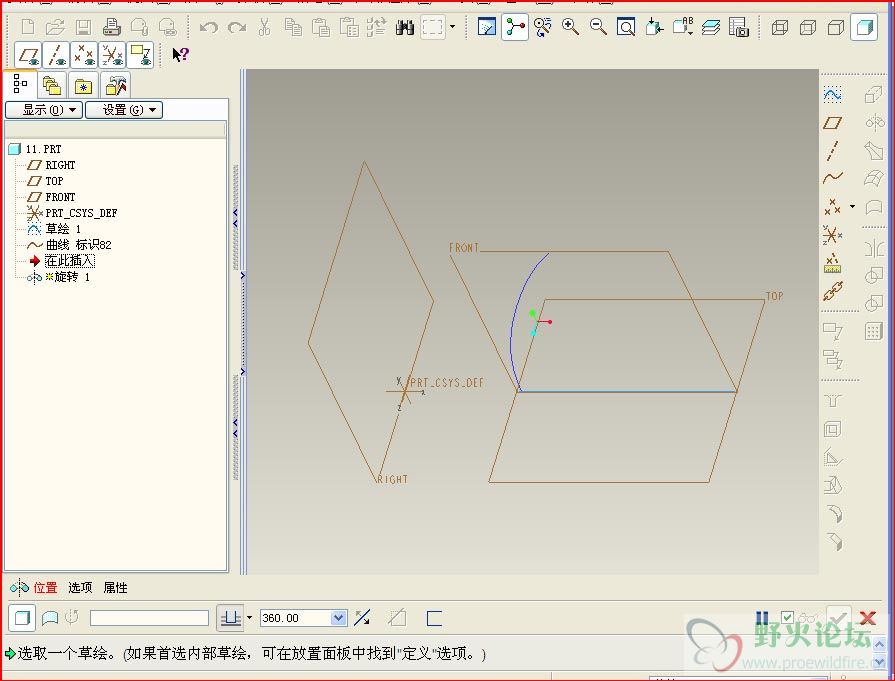Screen dimensions: 895x681
Task: Toggle datum axis display on/off
Action: click(57, 55)
